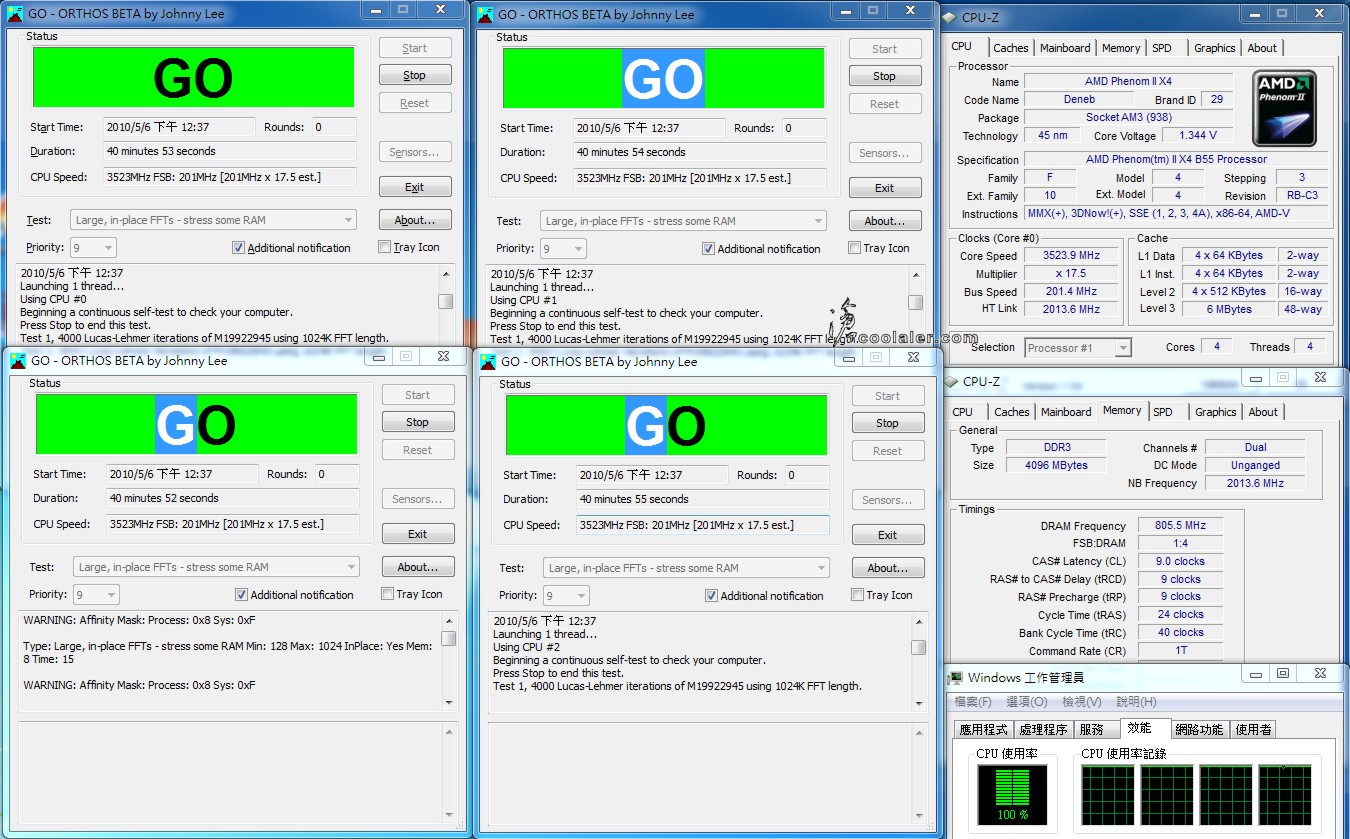Image resolution: width=1350 pixels, height=839 pixels.
Task: Click the ORTHOS title icon in the 52-seconds window
Action: coord(19,361)
